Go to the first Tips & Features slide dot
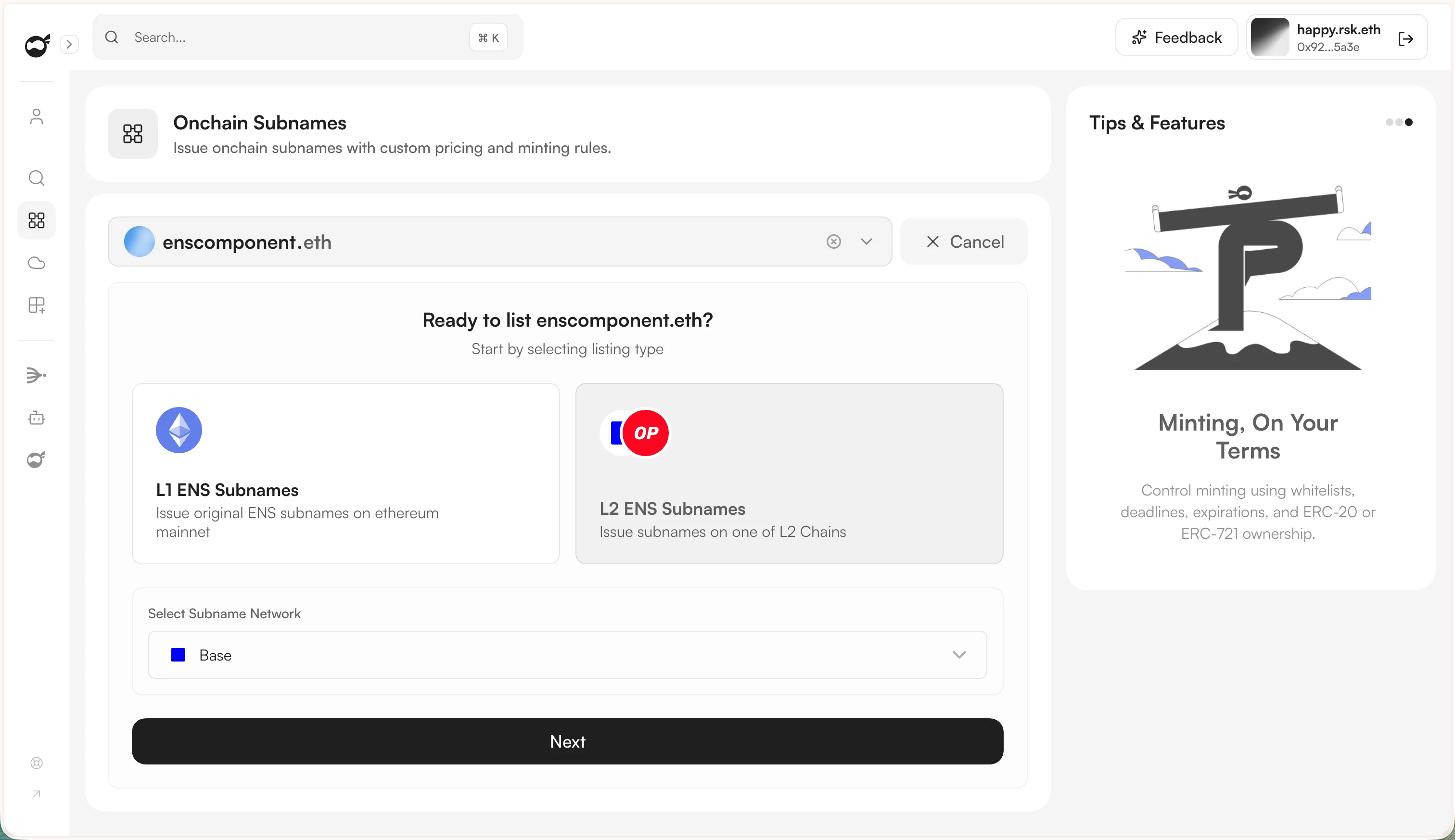Viewport: 1455px width, 840px height. (x=1390, y=122)
